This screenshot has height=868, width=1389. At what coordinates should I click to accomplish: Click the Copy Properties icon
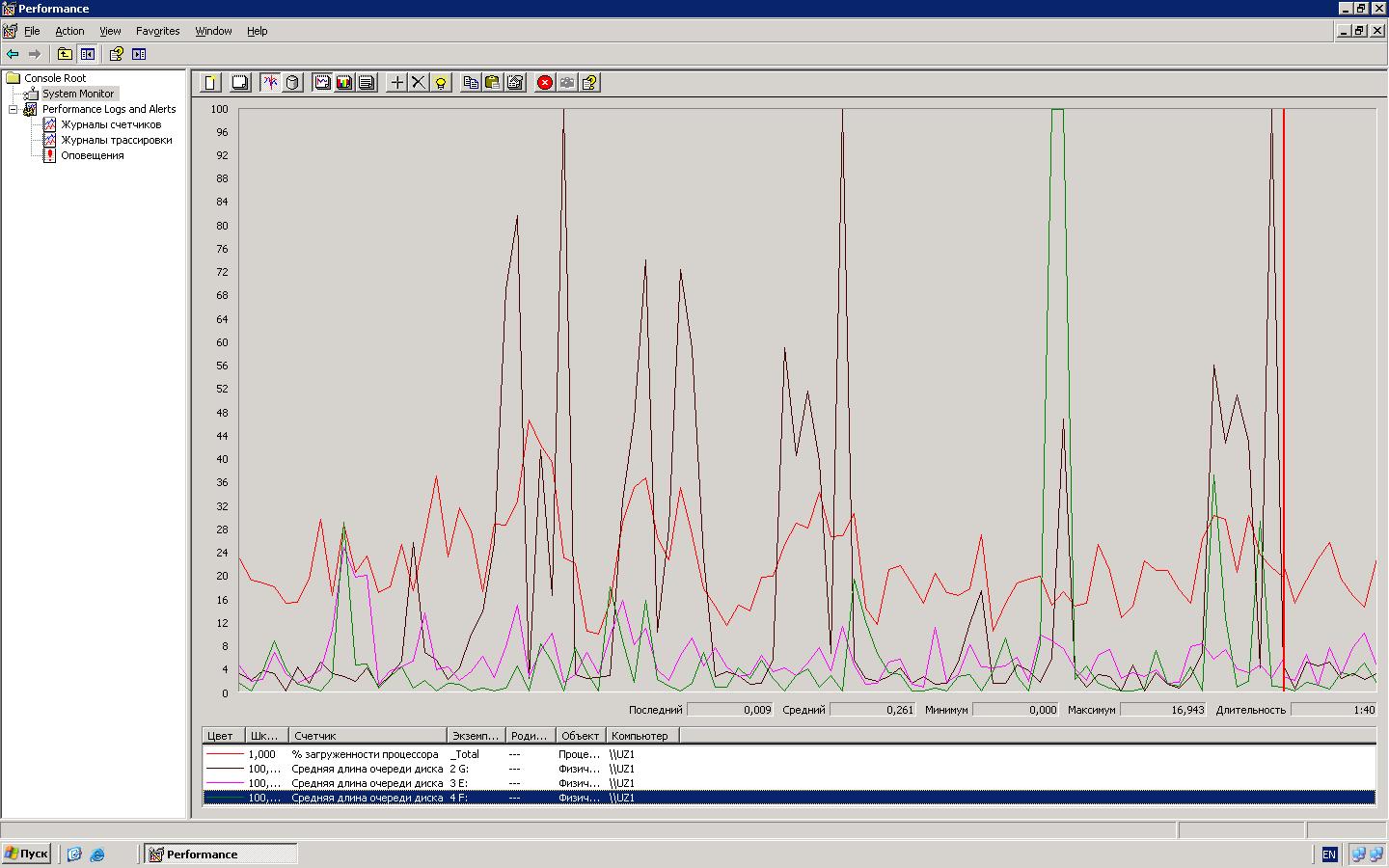[x=471, y=83]
